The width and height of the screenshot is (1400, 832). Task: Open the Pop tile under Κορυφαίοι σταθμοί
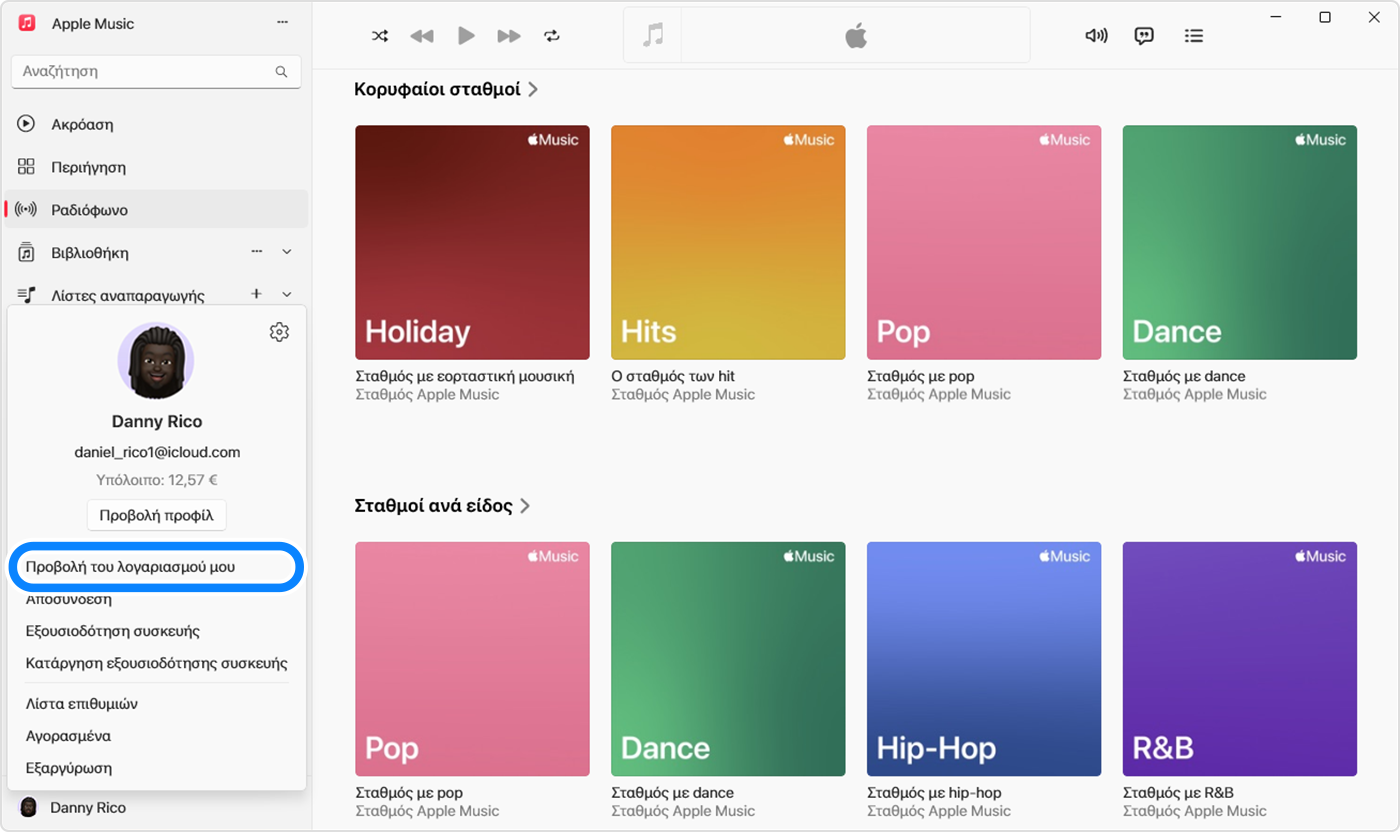click(984, 242)
